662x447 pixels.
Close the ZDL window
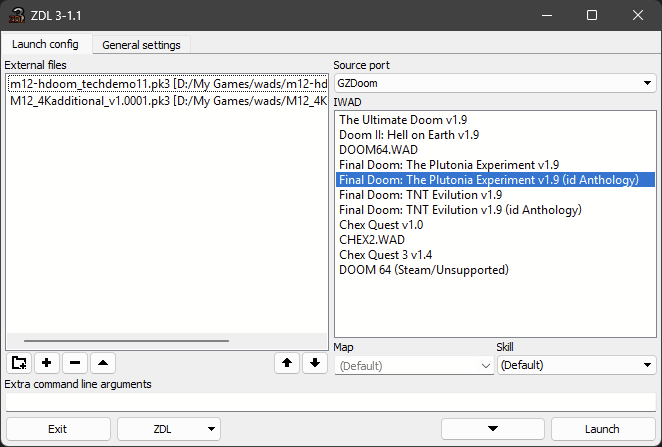[x=638, y=16]
